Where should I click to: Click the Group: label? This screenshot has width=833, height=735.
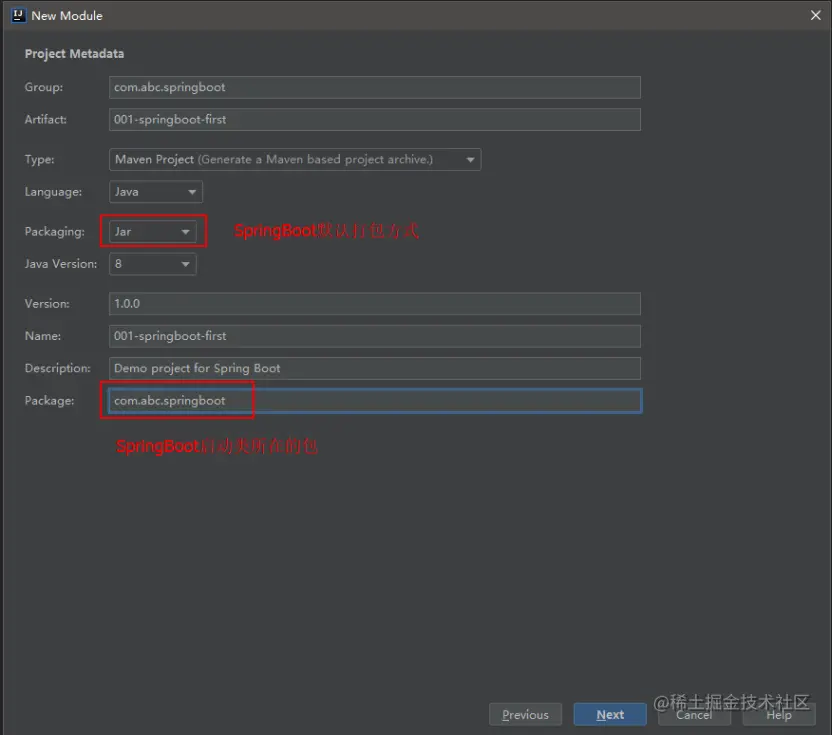[44, 87]
